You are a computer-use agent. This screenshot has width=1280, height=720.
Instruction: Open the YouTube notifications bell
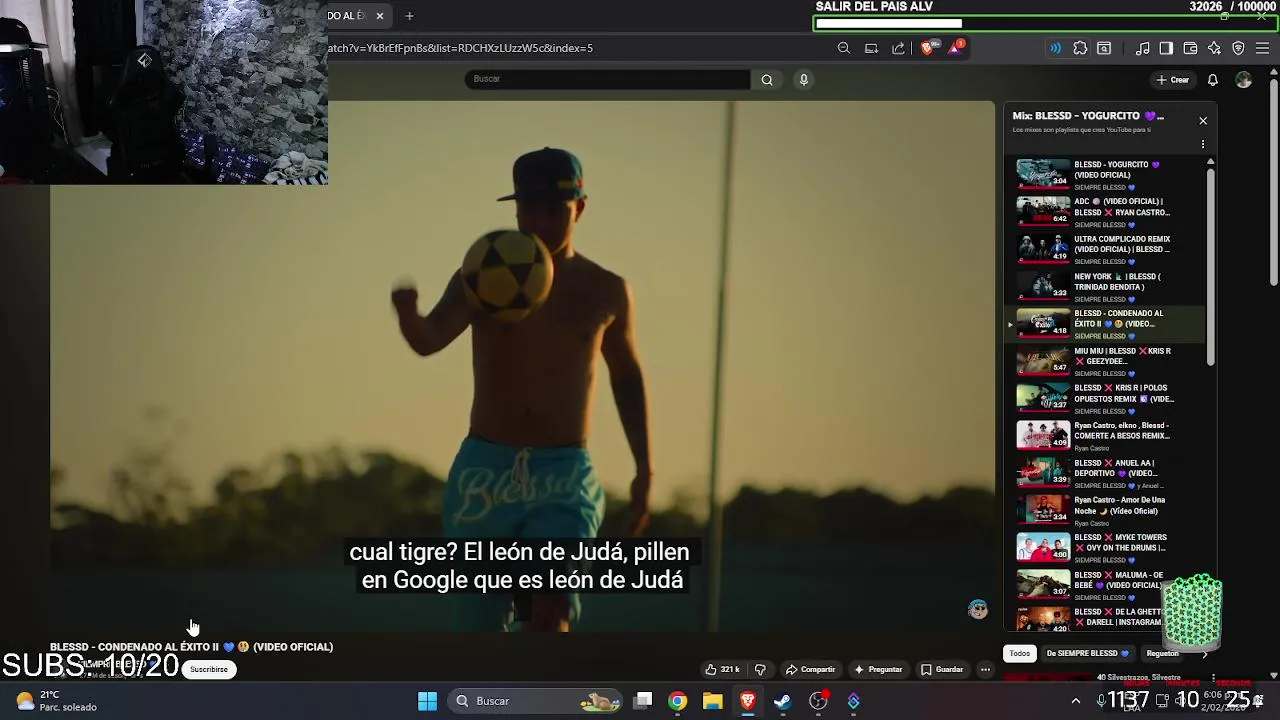[1212, 80]
